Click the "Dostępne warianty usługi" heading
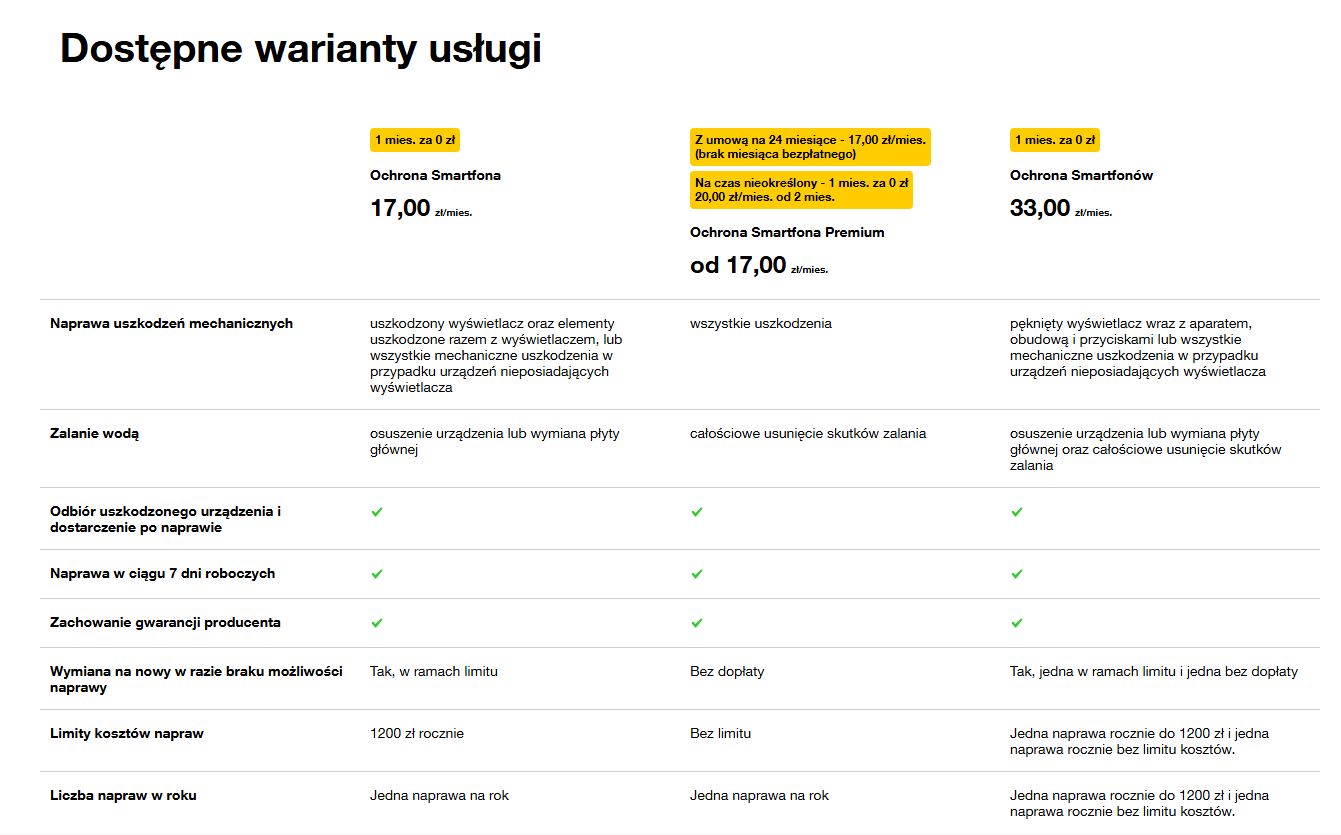The height and width of the screenshot is (835, 1341). click(301, 48)
